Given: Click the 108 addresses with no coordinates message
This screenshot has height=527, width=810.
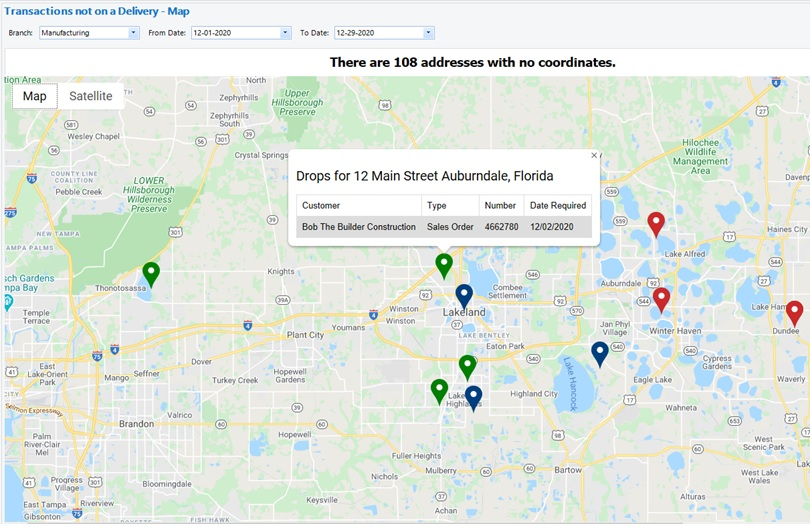Looking at the screenshot, I should pyautogui.click(x=473, y=63).
